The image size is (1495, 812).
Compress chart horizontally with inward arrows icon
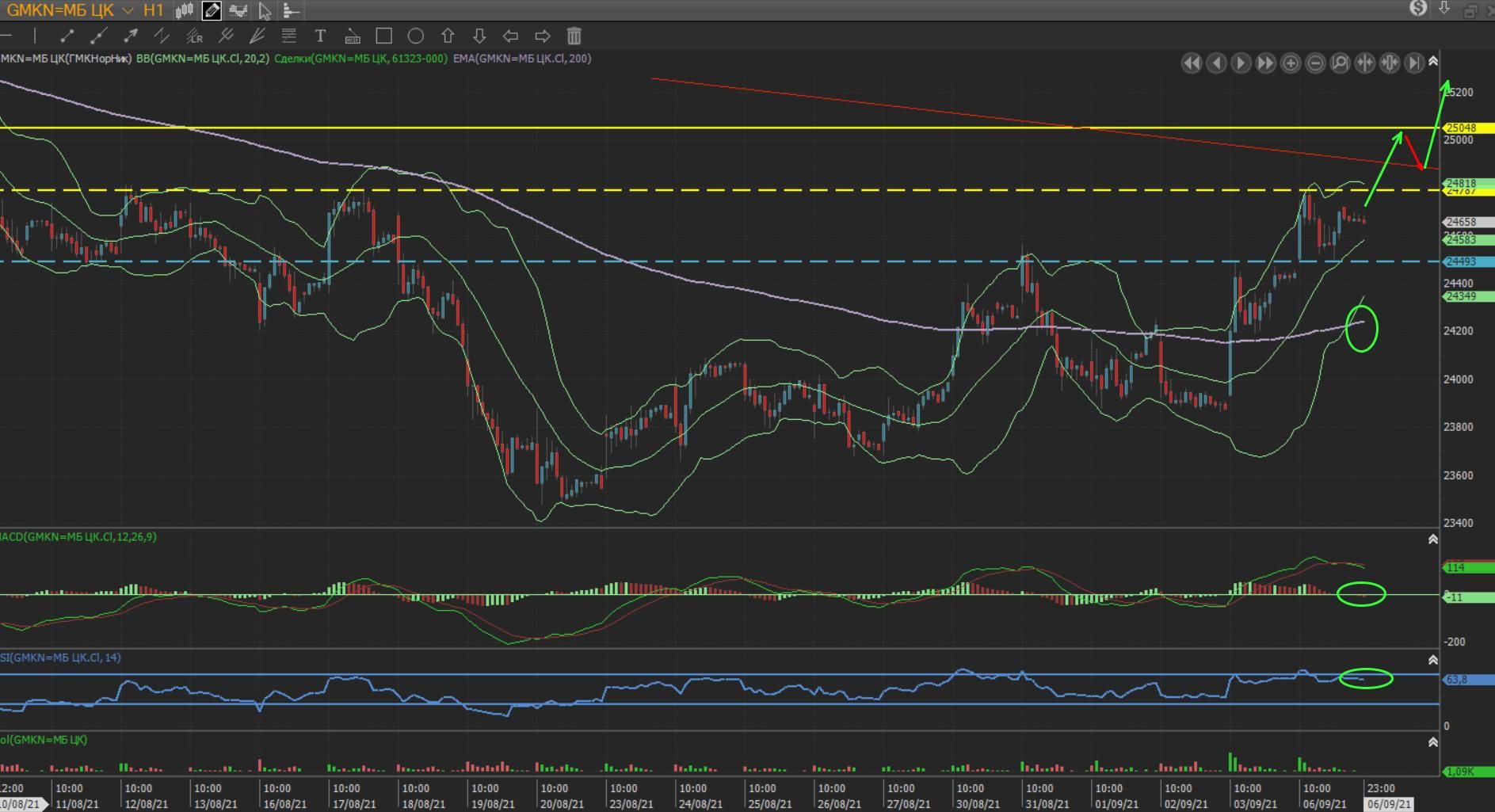point(1365,63)
